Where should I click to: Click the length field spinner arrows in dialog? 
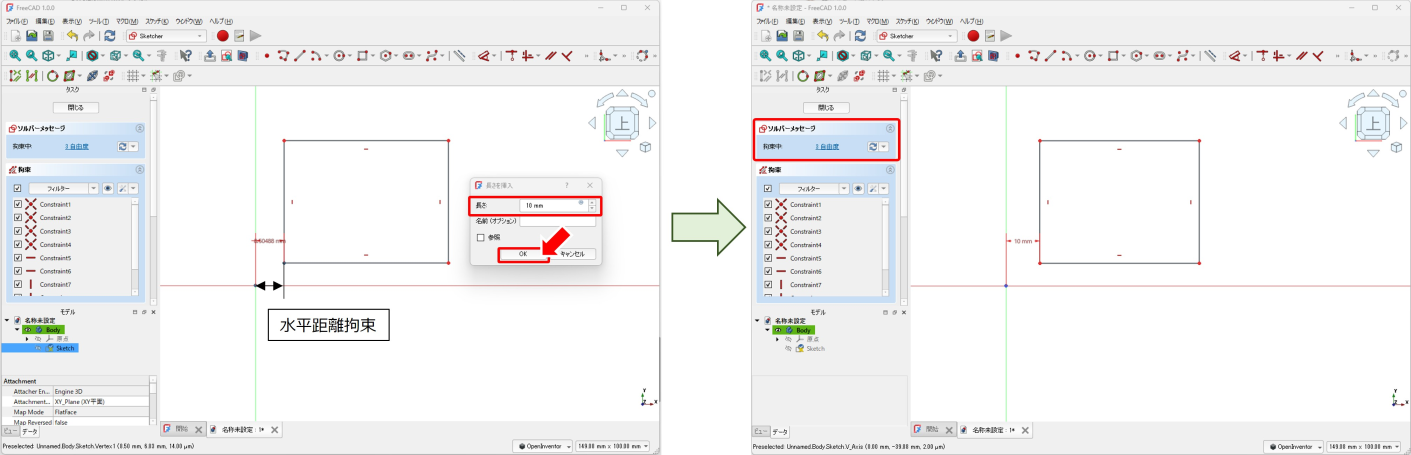[592, 205]
